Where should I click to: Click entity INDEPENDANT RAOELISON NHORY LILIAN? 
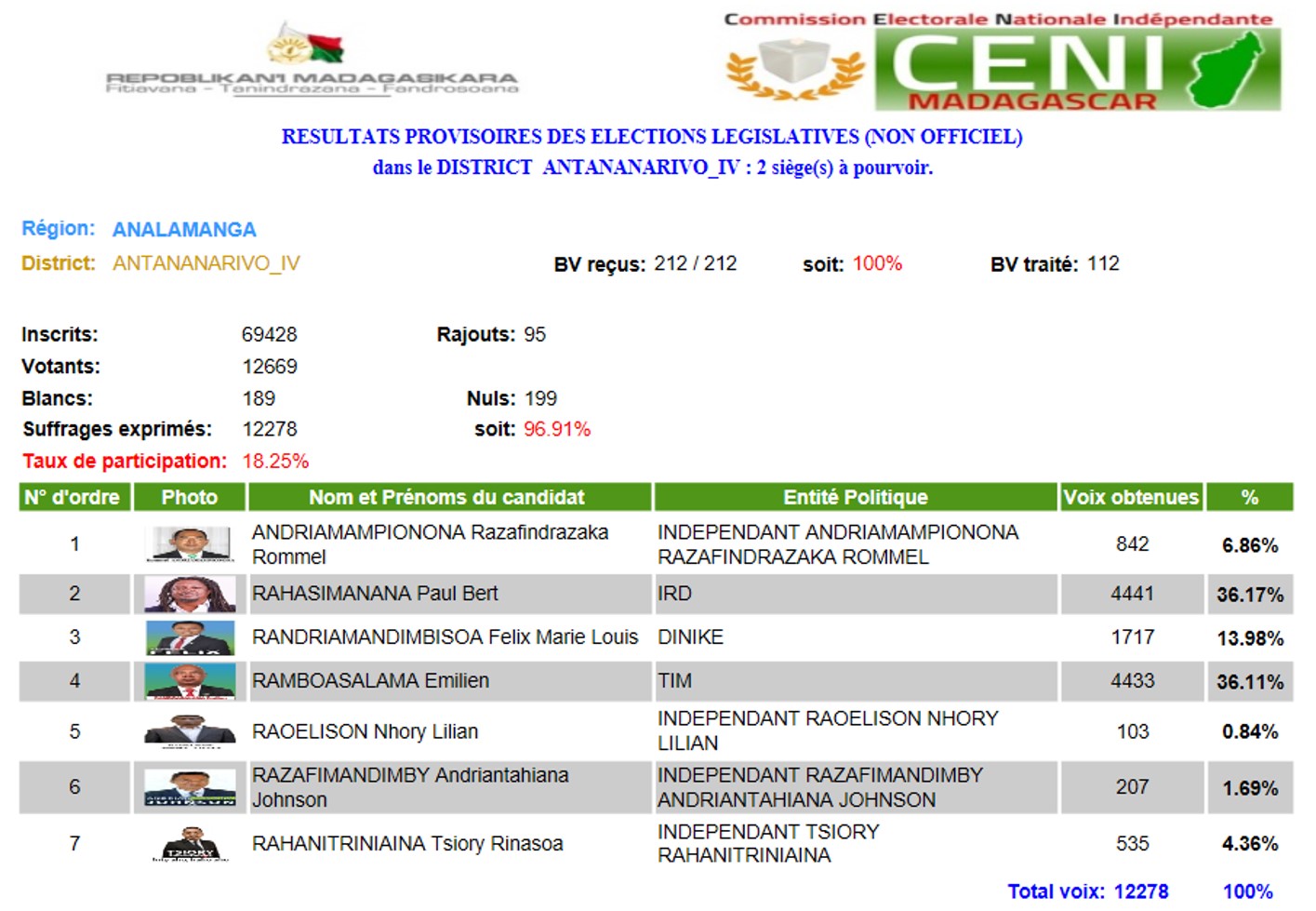[828, 731]
